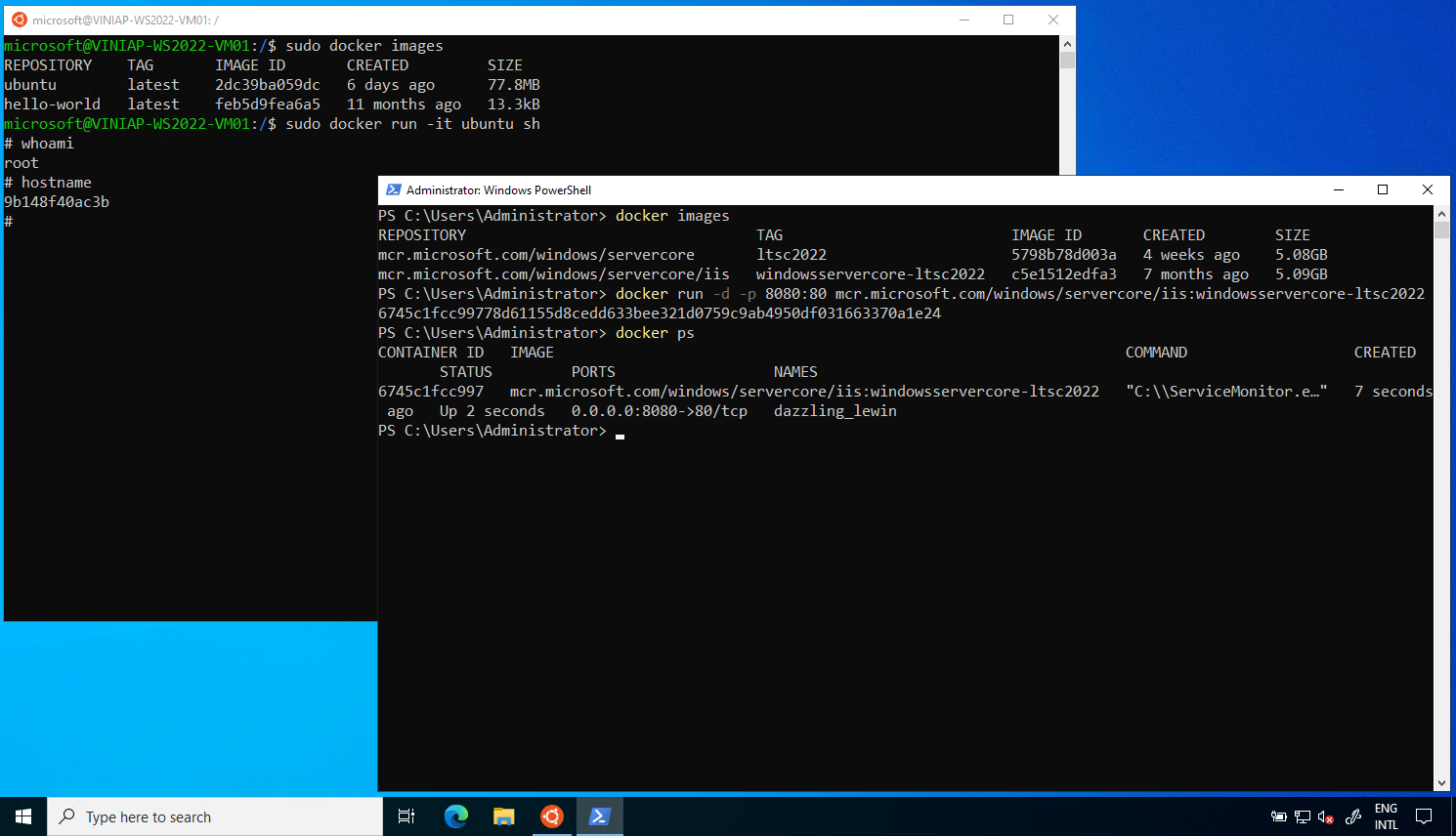Viewport: 1456px width, 836px height.
Task: Minimize the Administrator PowerShell window
Action: 1339,189
